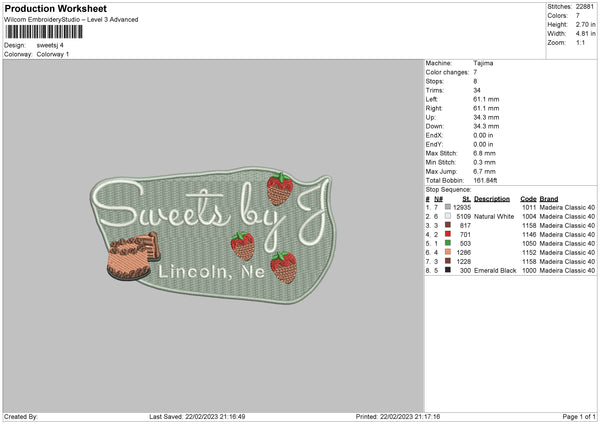This screenshot has width=600, height=424.
Task: Click thread code '1011'
Action: point(529,207)
